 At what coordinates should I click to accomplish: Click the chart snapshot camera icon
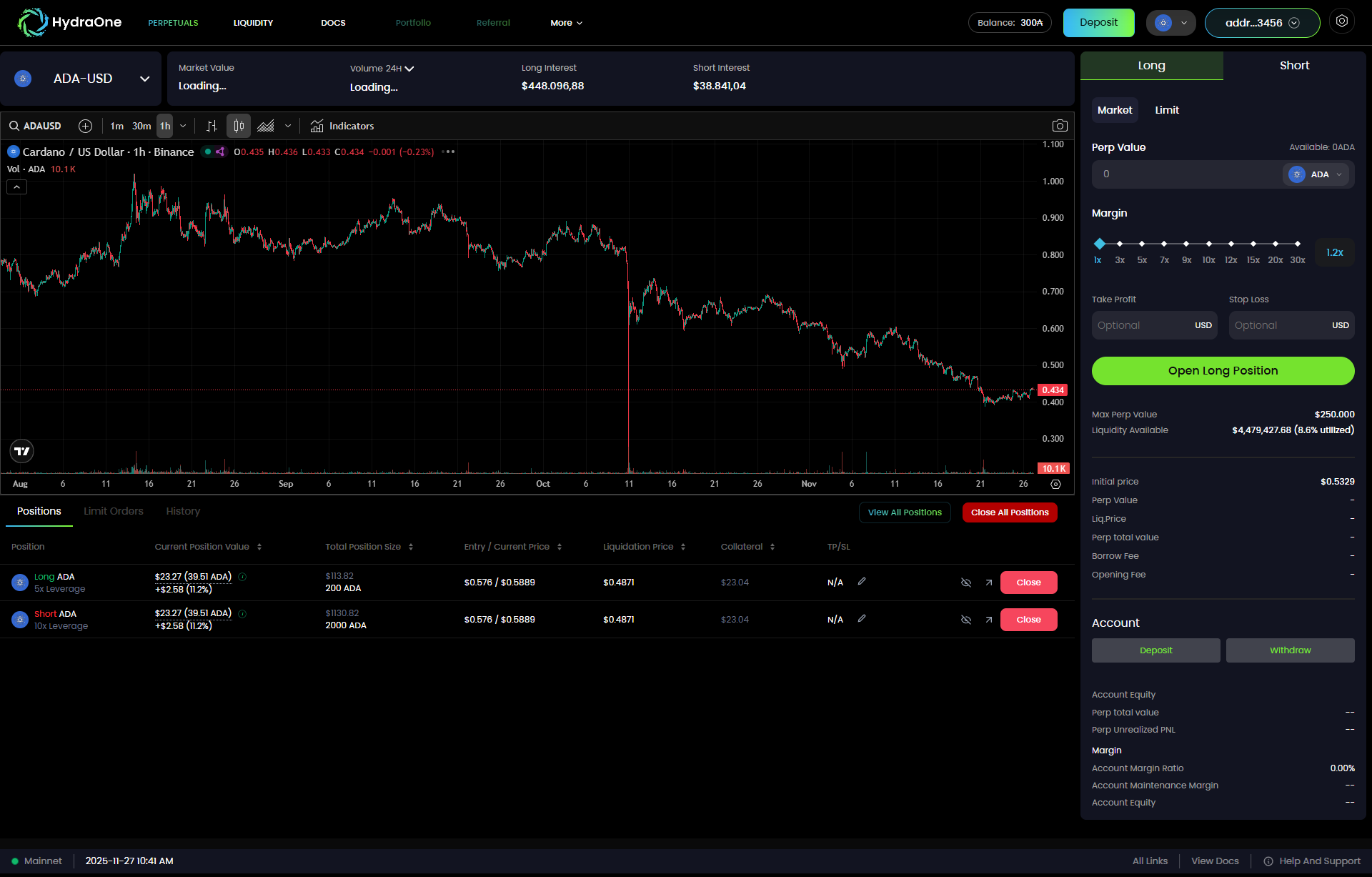point(1060,126)
